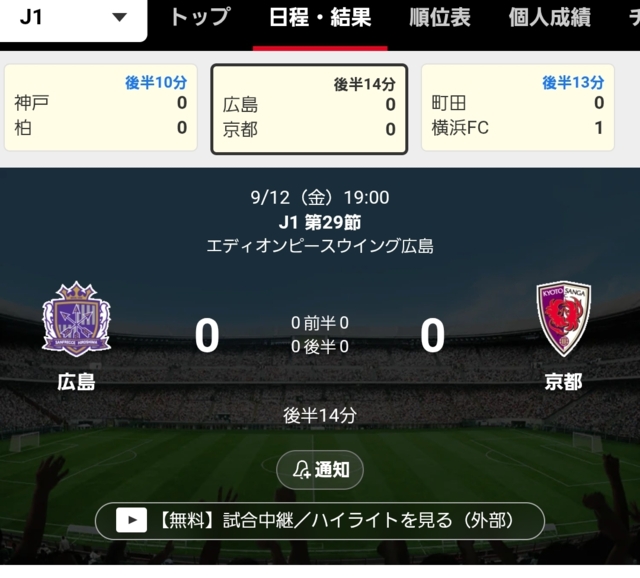Select the 日程・結果 tab
The width and height of the screenshot is (640, 578).
pyautogui.click(x=320, y=18)
